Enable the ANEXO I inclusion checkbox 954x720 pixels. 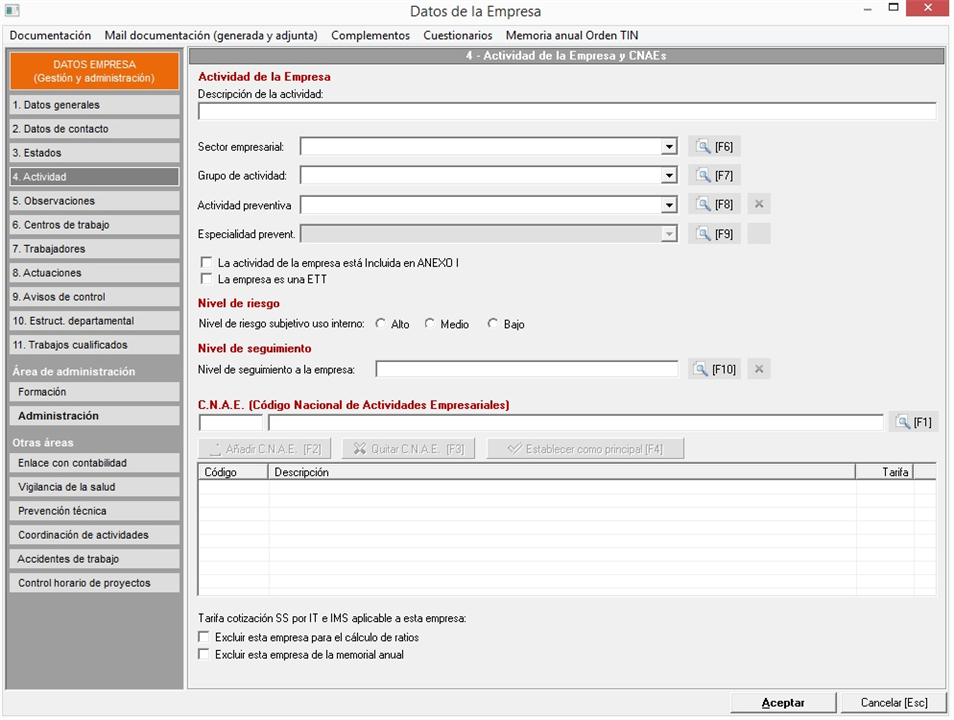click(x=206, y=262)
